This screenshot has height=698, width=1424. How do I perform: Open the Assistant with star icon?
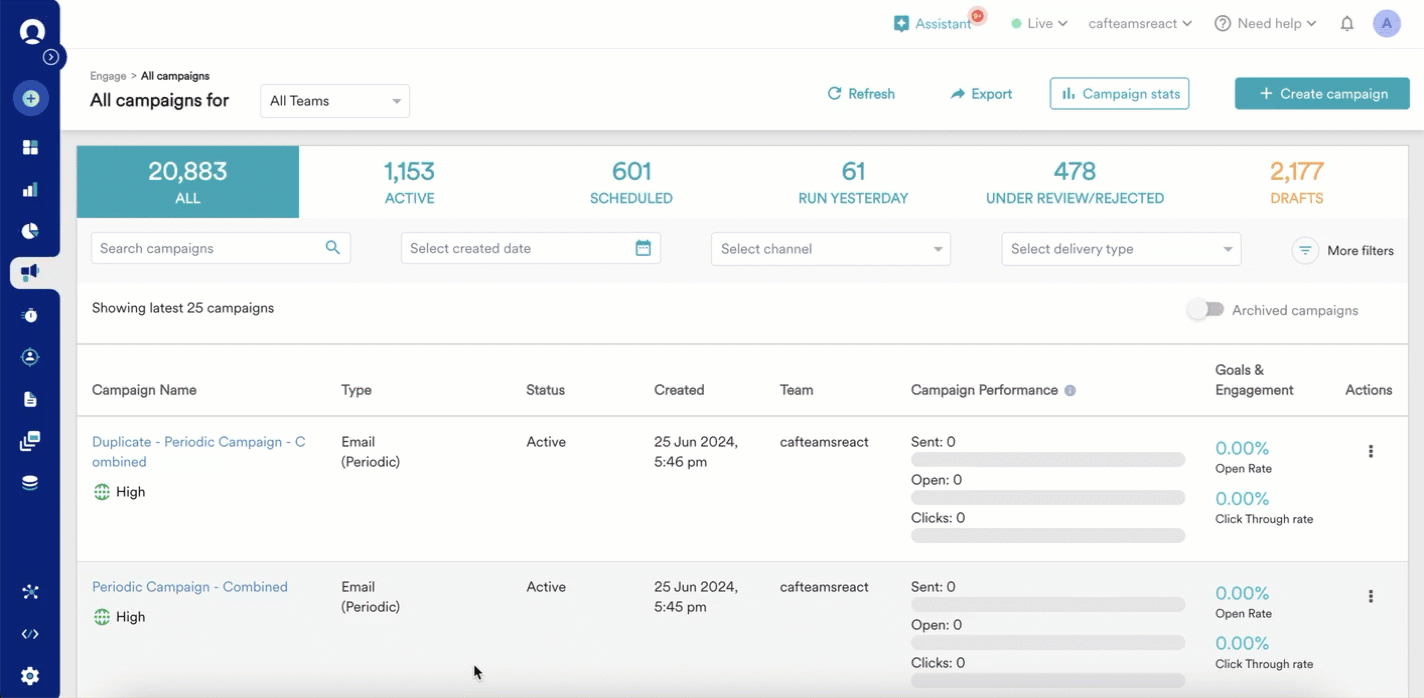tap(932, 23)
